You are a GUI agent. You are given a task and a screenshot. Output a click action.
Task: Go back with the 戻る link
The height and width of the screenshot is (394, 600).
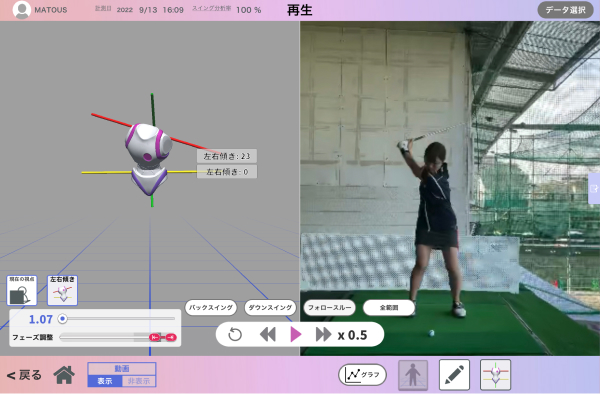(24, 375)
